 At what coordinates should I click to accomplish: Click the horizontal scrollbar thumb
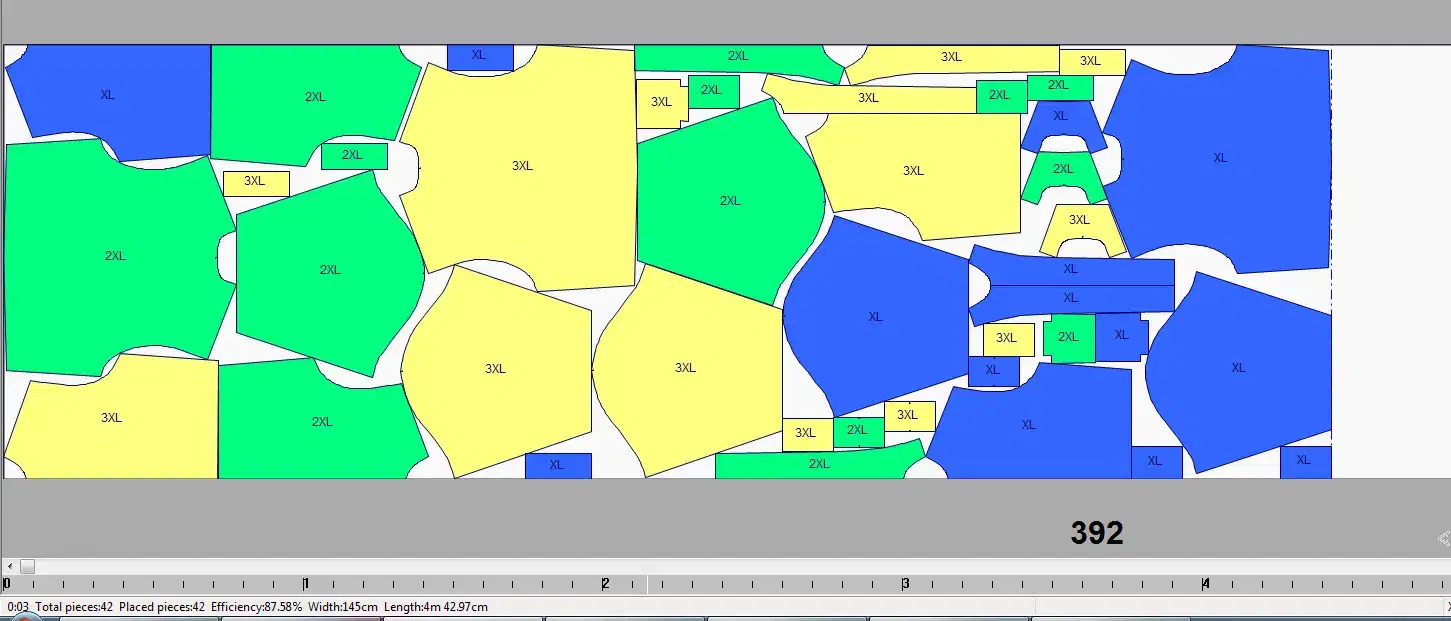coord(27,567)
